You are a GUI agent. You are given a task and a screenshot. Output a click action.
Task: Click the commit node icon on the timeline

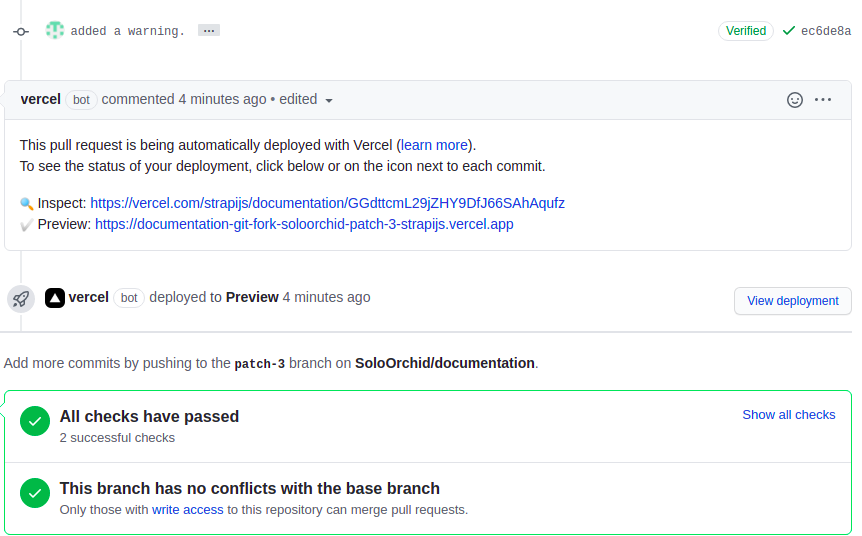[x=21, y=31]
